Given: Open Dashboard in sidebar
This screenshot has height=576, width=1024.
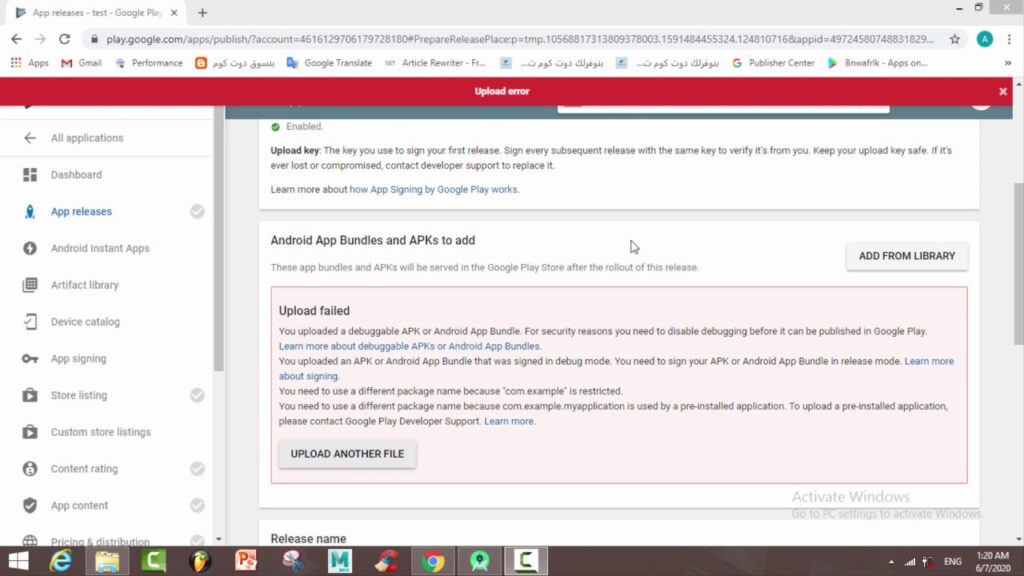Looking at the screenshot, I should pos(76,174).
